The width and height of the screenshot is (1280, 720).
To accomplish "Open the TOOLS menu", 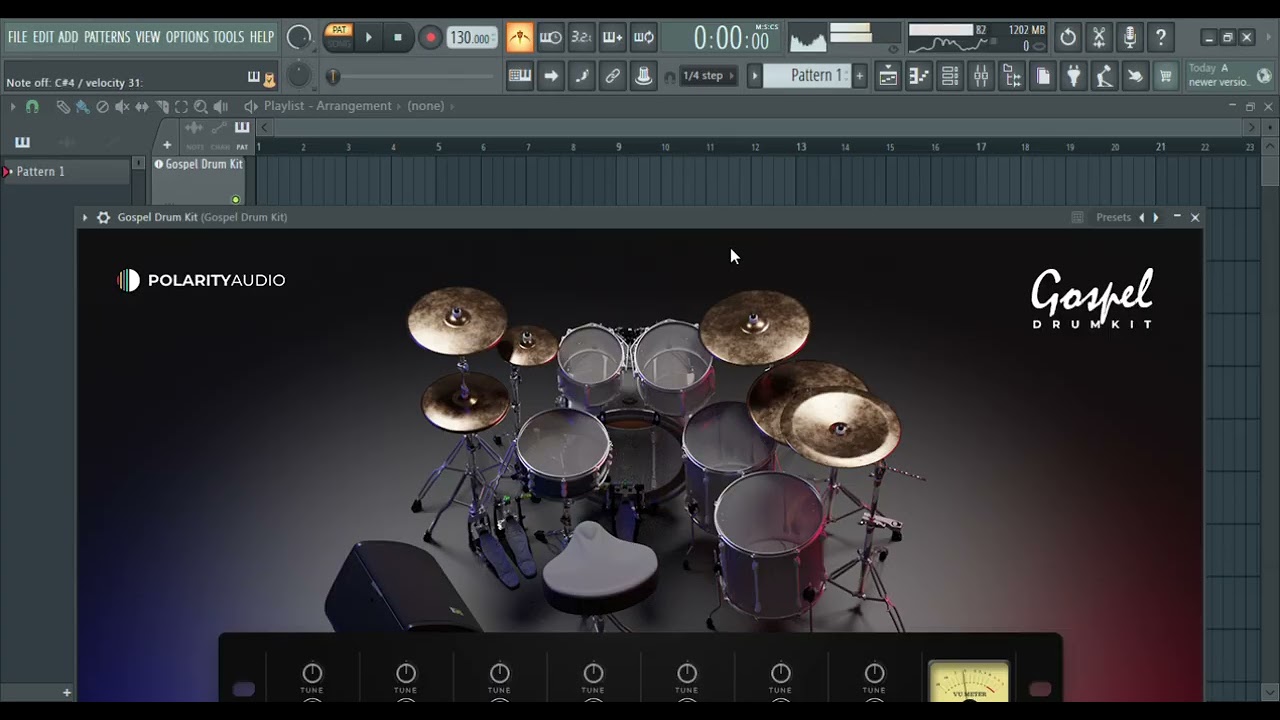I will (228, 37).
